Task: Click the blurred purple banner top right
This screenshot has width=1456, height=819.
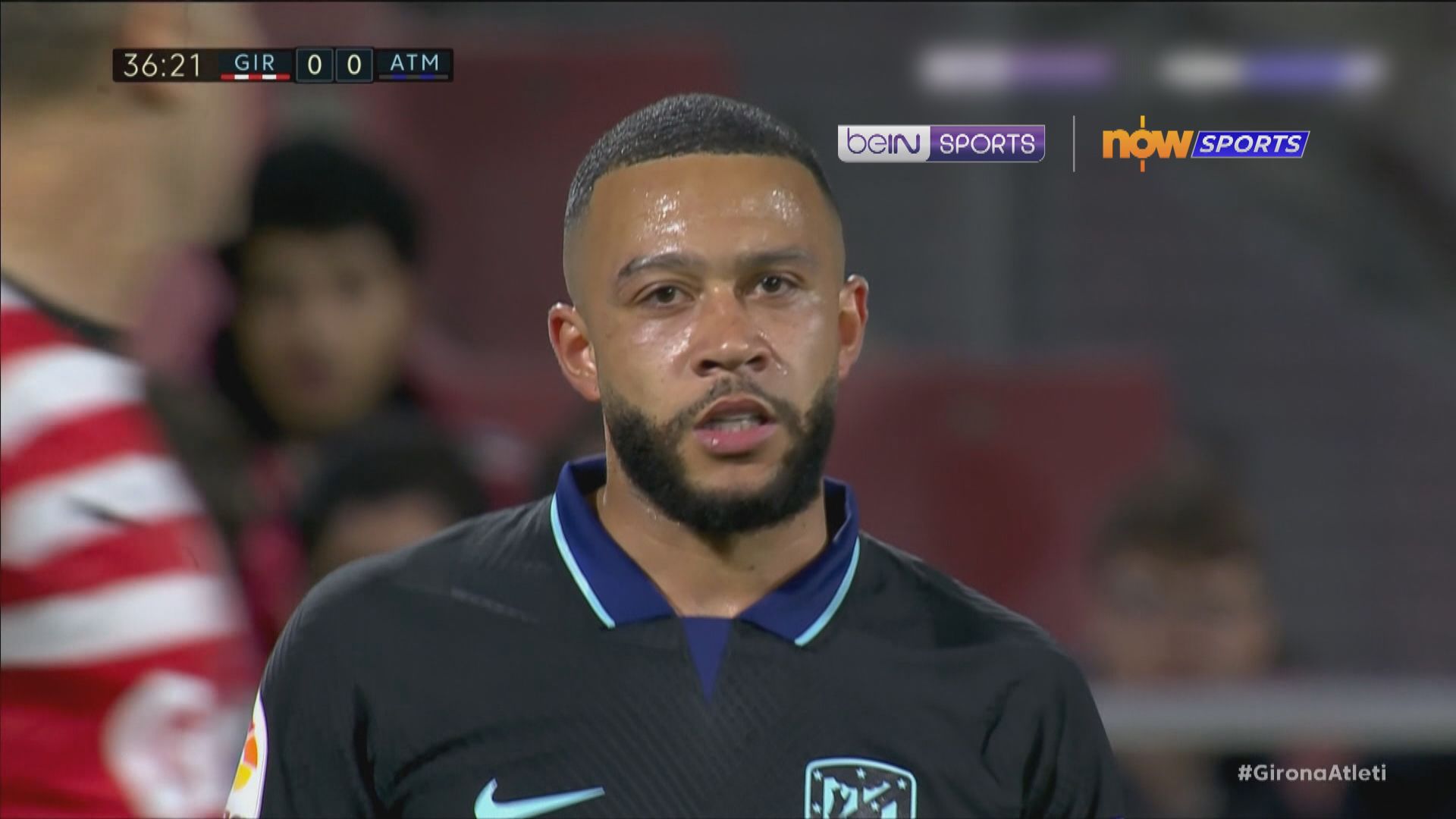Action: click(x=1271, y=71)
